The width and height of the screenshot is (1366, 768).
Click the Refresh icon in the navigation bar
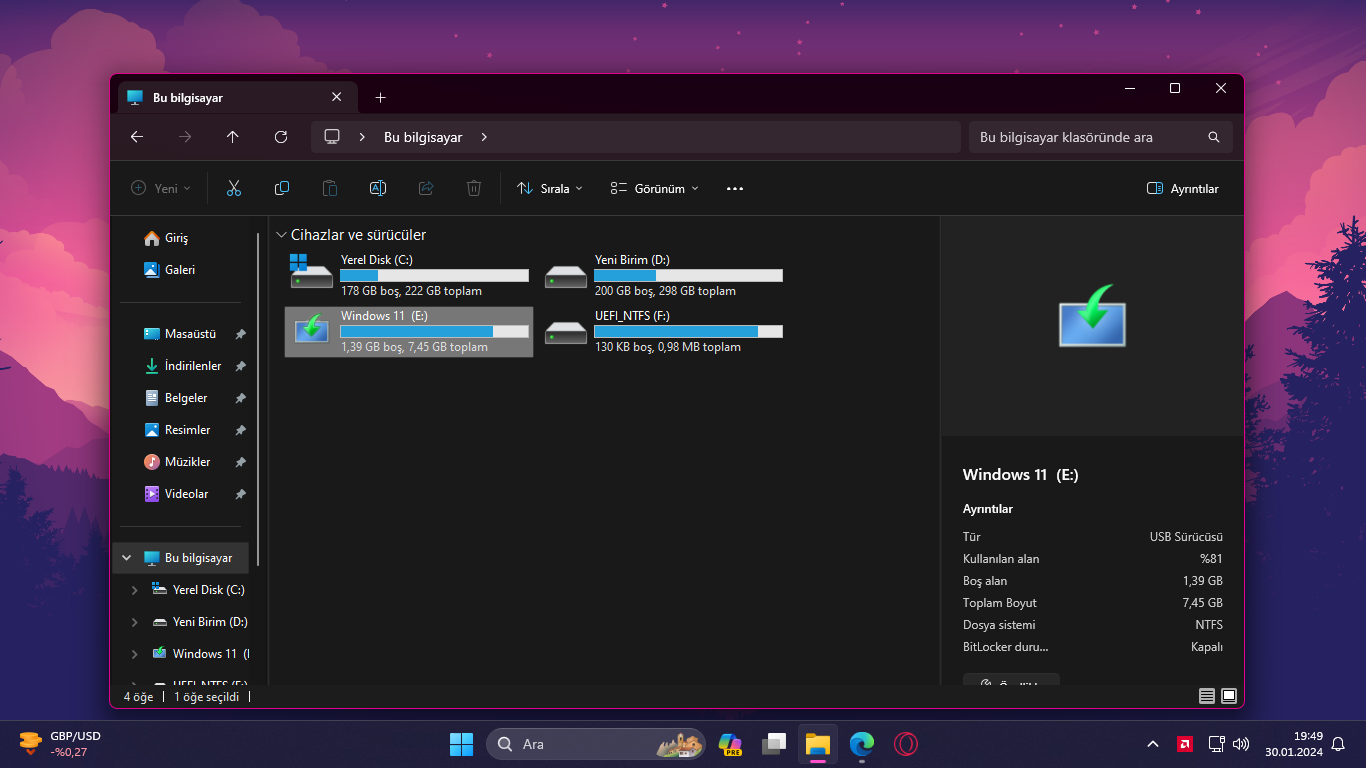[281, 137]
